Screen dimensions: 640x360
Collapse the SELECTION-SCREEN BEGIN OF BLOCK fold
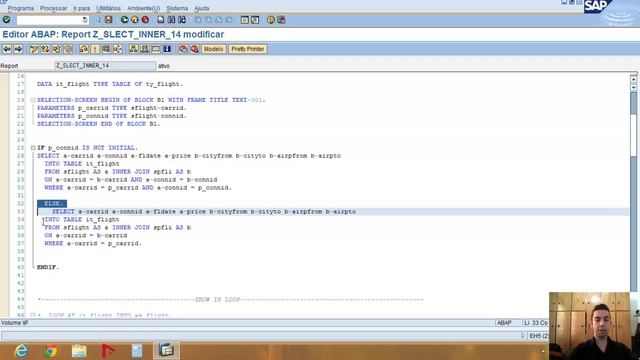coord(33,100)
